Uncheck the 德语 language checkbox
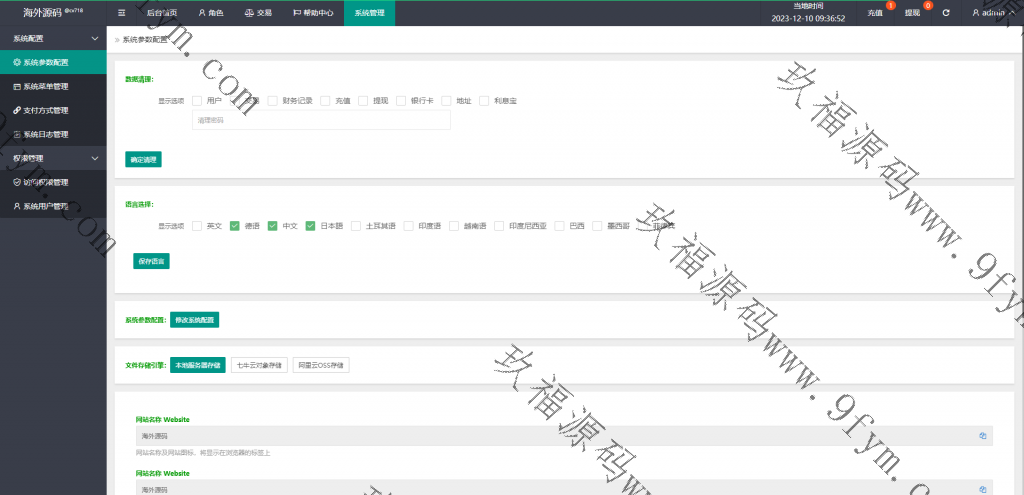Viewport: 1024px width, 495px height. point(235,226)
